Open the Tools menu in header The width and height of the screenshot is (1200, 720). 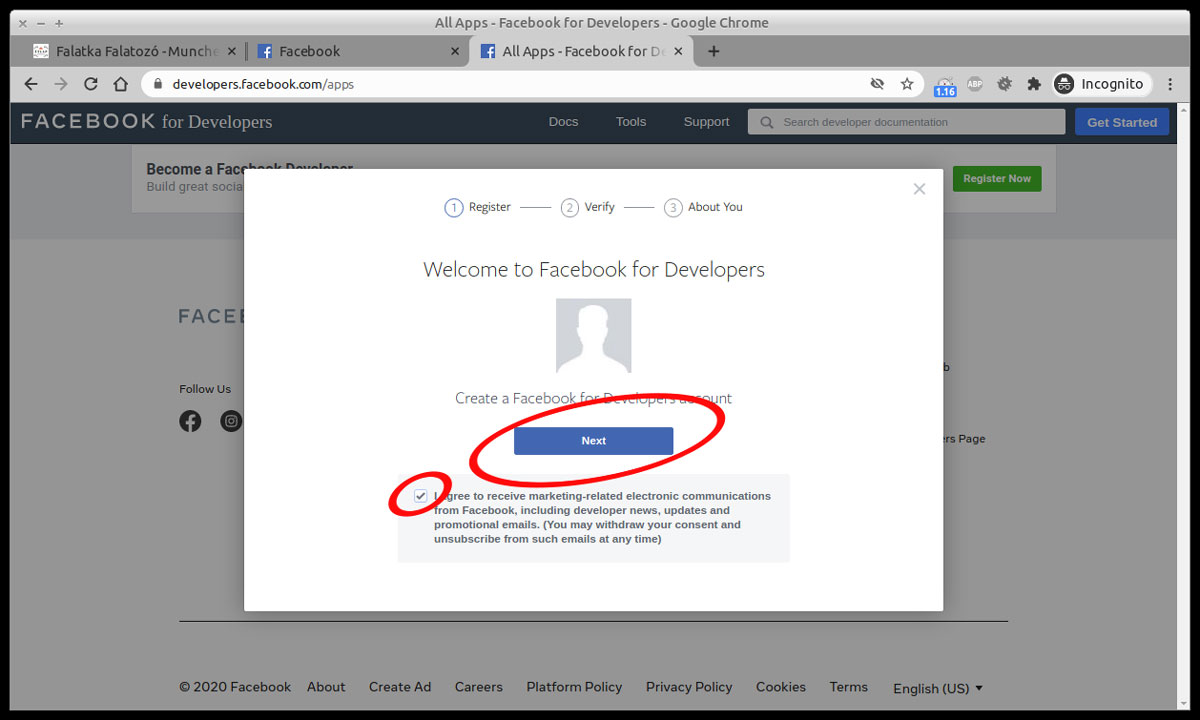point(630,122)
